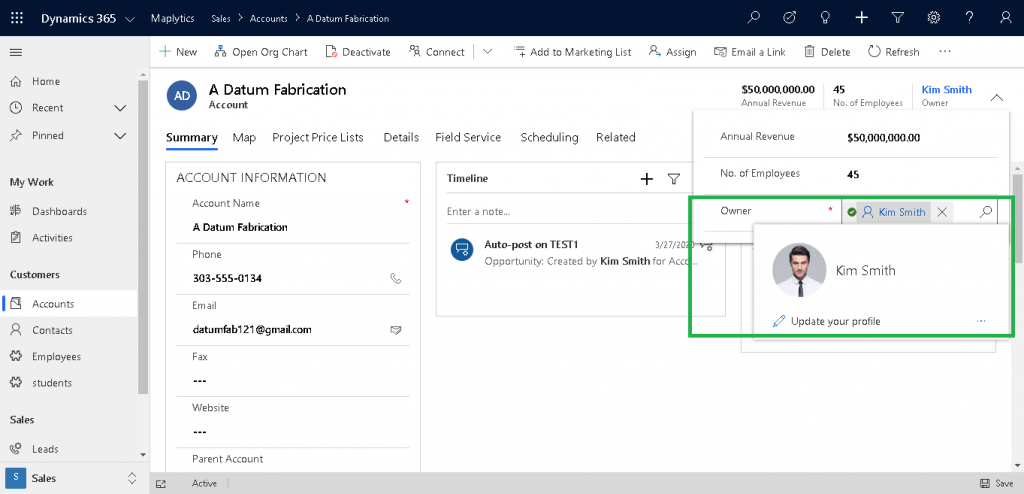
Task: Open the app launcher waffle icon
Action: (17, 18)
